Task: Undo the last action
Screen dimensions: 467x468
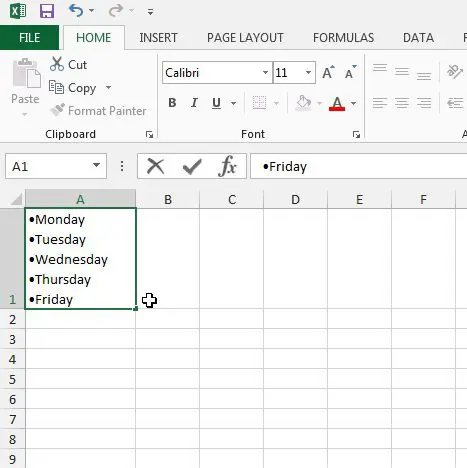Action: click(x=76, y=11)
